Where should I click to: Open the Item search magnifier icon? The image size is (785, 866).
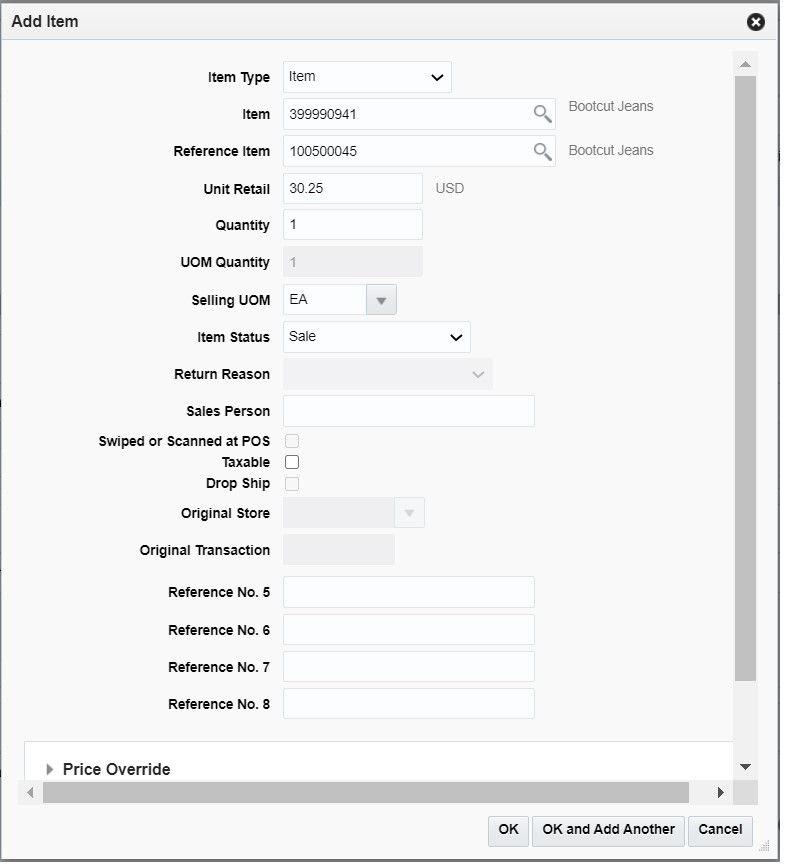[x=543, y=114]
